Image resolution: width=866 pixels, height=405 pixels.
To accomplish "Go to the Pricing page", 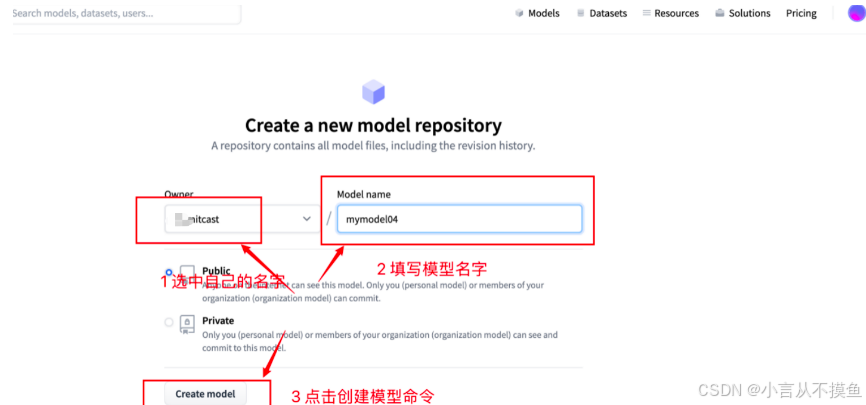I will 801,13.
